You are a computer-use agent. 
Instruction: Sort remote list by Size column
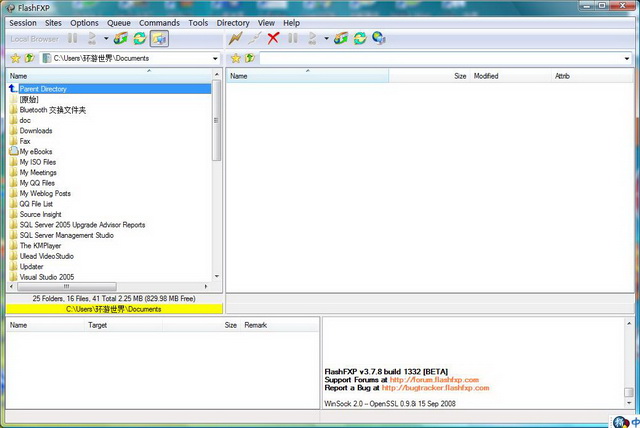pyautogui.click(x=429, y=76)
